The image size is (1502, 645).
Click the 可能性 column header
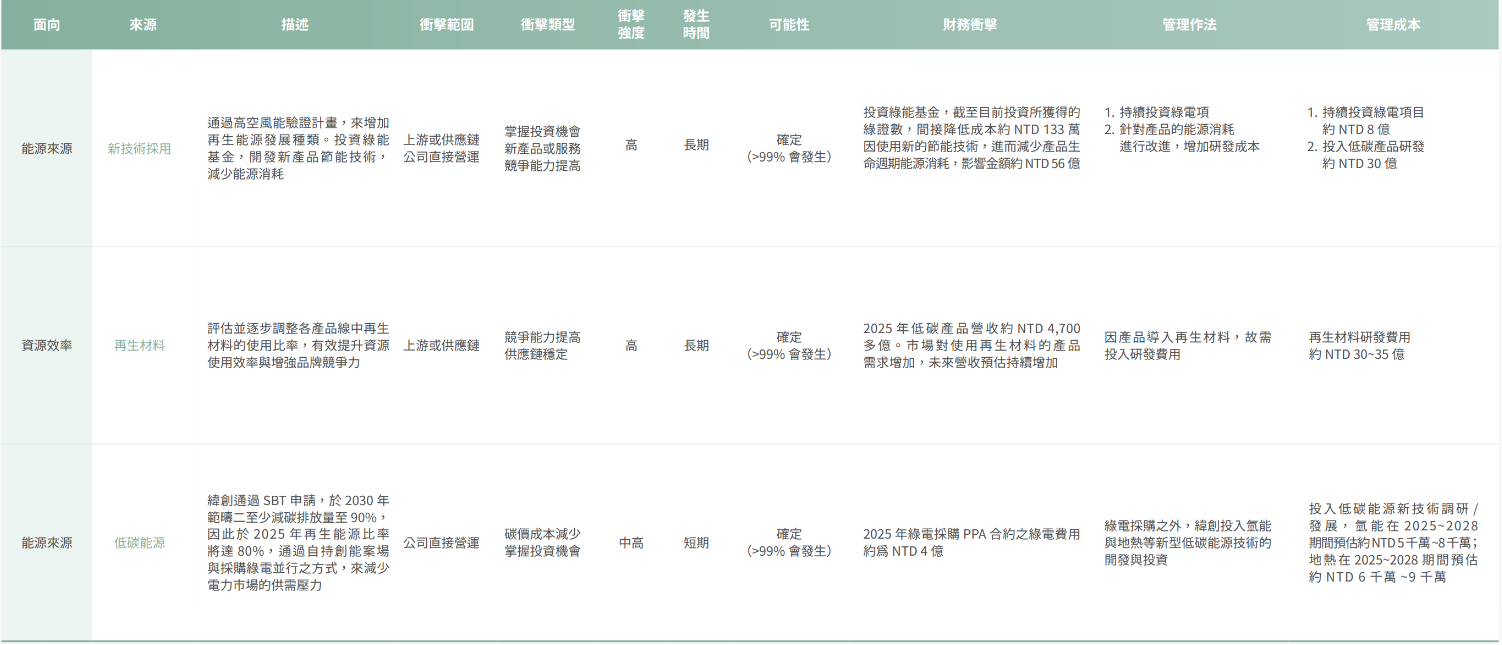pyautogui.click(x=789, y=25)
